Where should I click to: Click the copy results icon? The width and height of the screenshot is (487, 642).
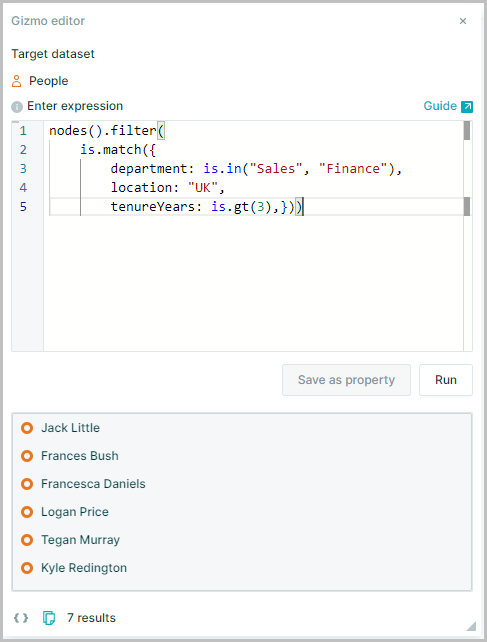click(x=49, y=618)
